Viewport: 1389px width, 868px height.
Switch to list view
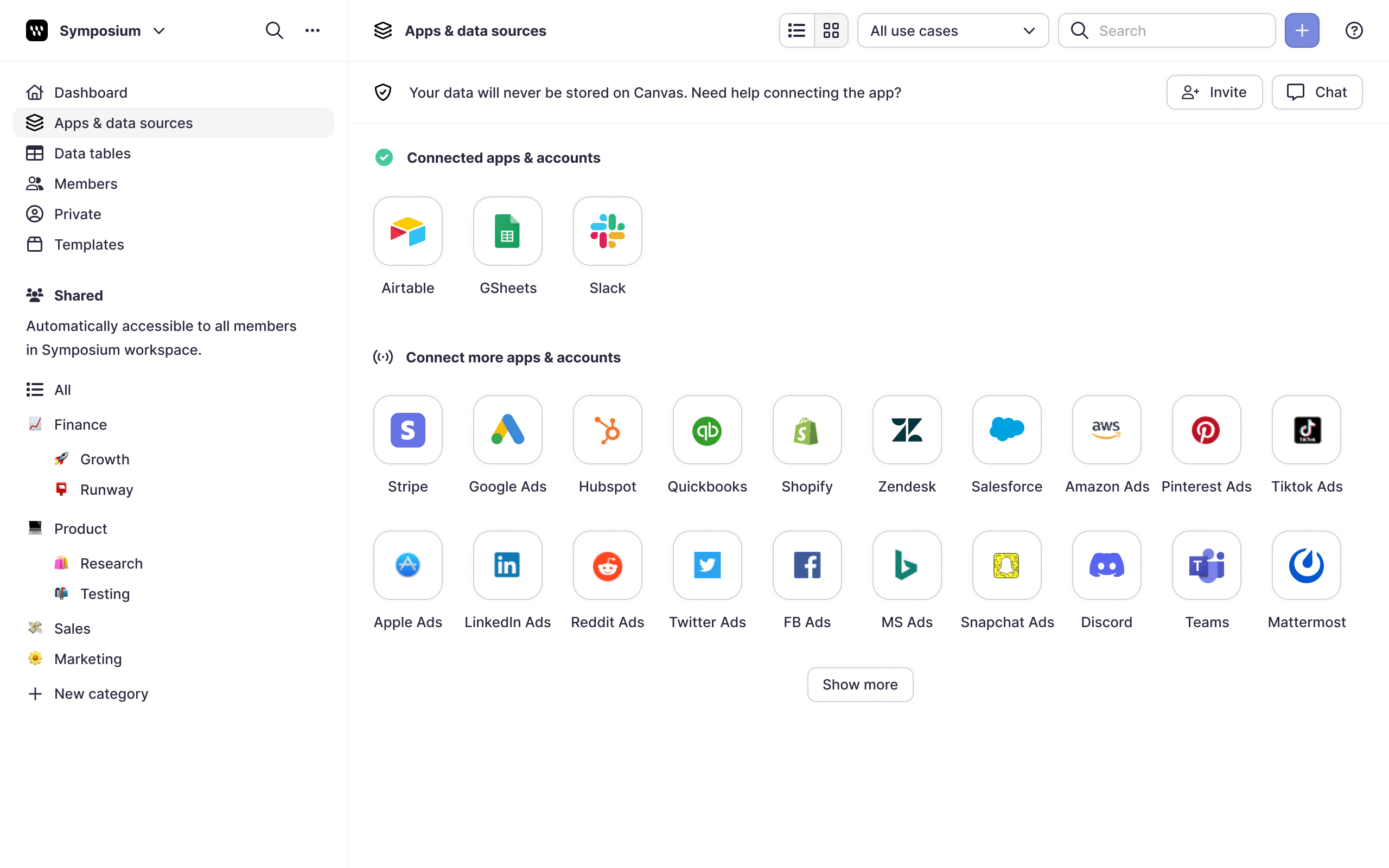[797, 30]
